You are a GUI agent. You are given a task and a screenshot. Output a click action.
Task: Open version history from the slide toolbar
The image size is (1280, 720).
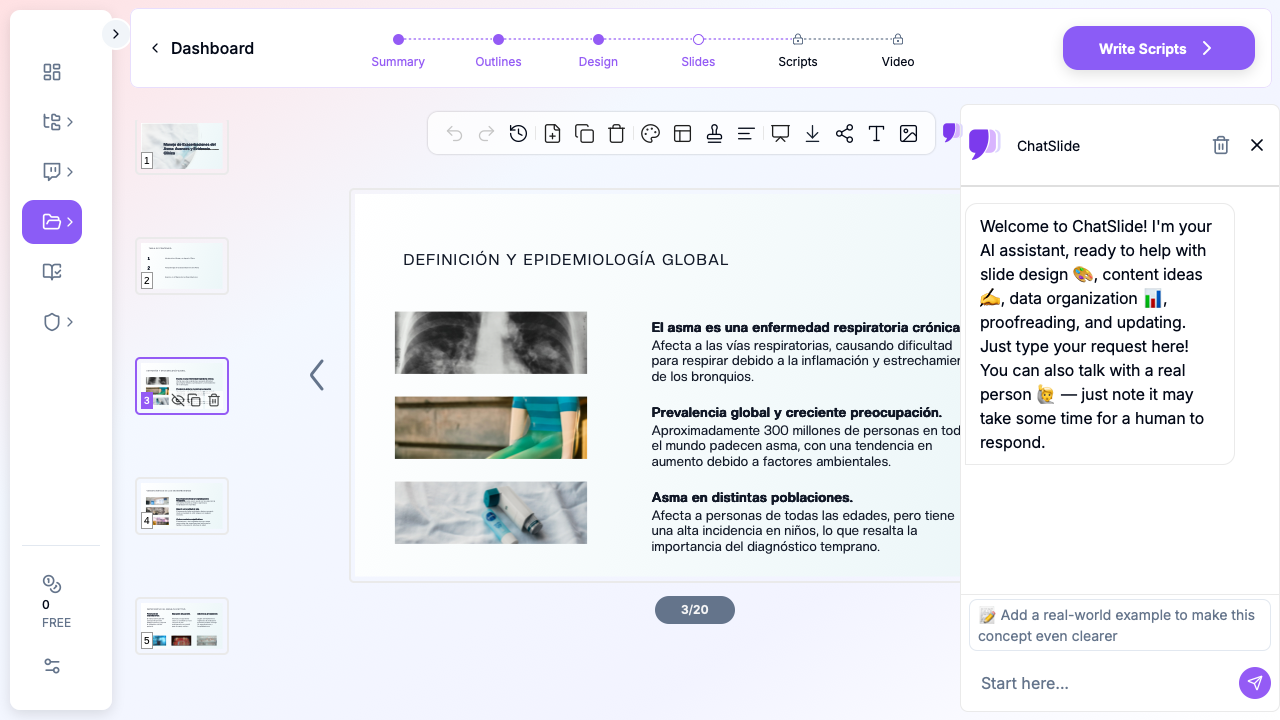(x=518, y=134)
